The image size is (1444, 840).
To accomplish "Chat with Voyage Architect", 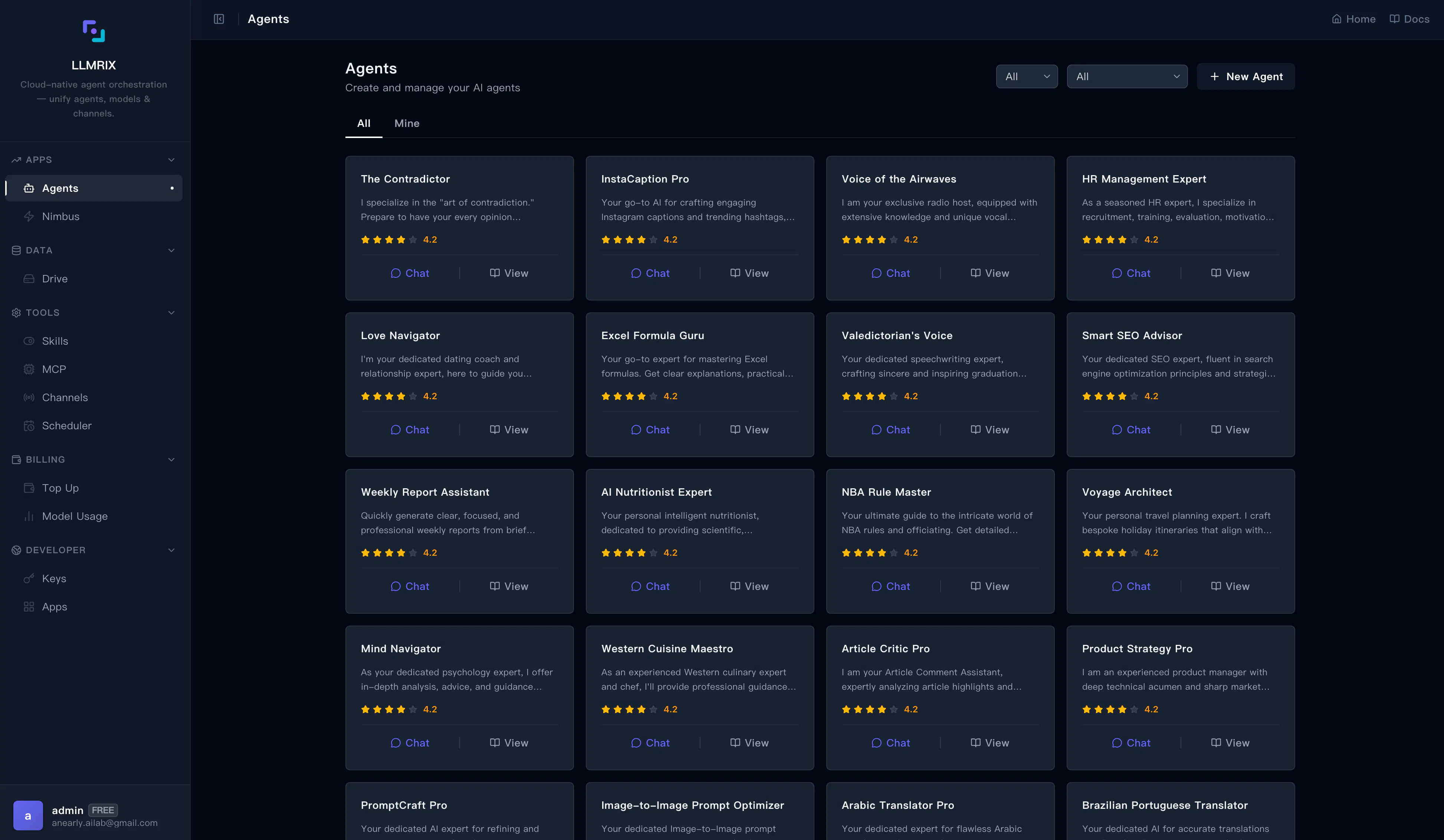I will [1130, 586].
